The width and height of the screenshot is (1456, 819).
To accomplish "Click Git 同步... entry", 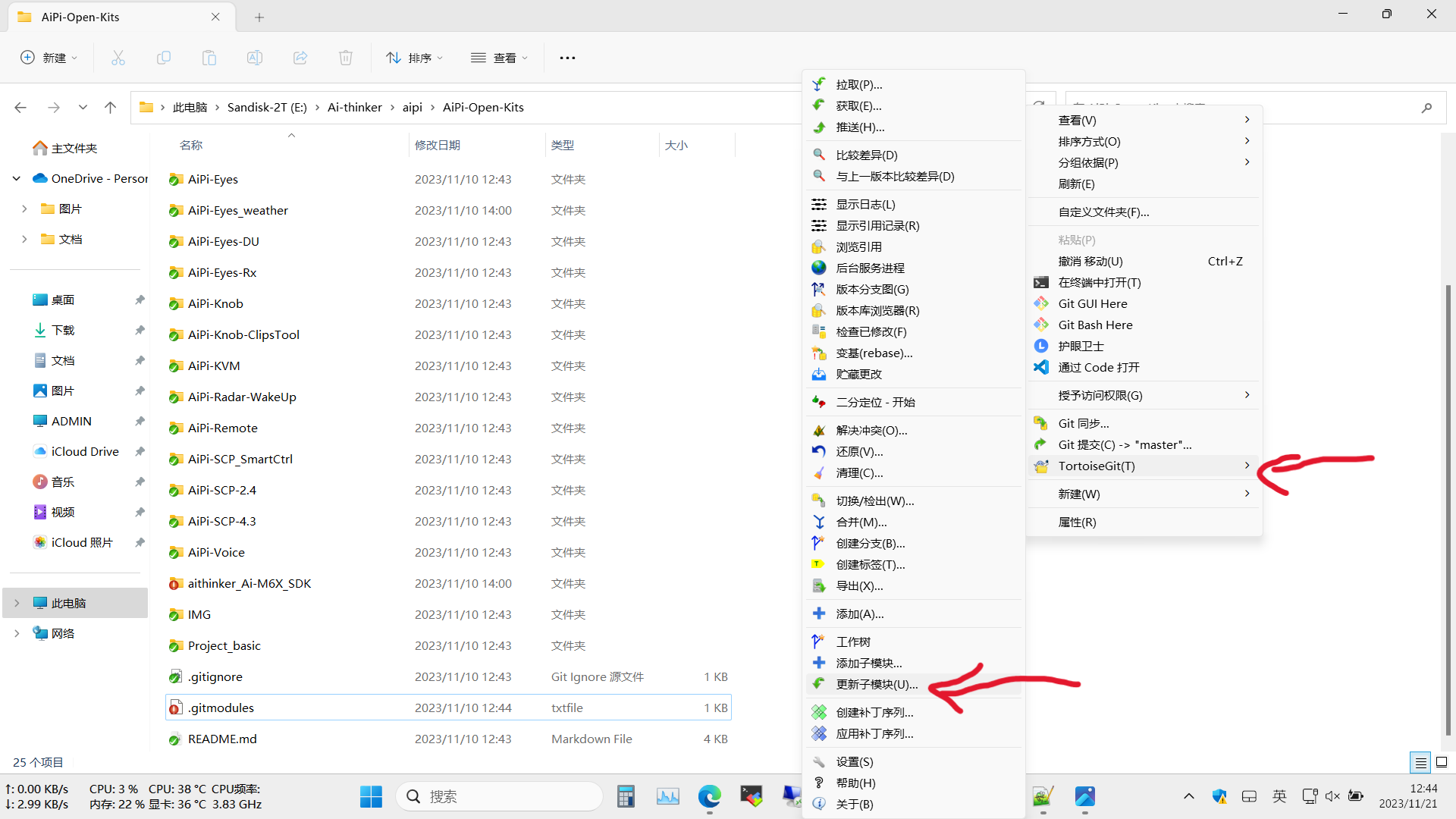I will click(x=1144, y=423).
